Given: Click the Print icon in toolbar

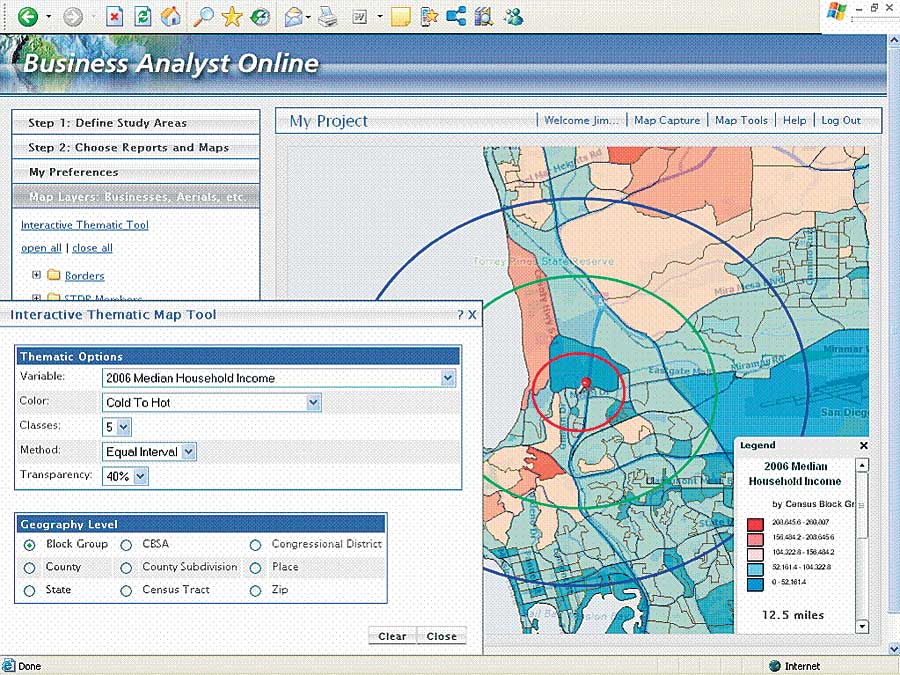Looking at the screenshot, I should tap(327, 16).
